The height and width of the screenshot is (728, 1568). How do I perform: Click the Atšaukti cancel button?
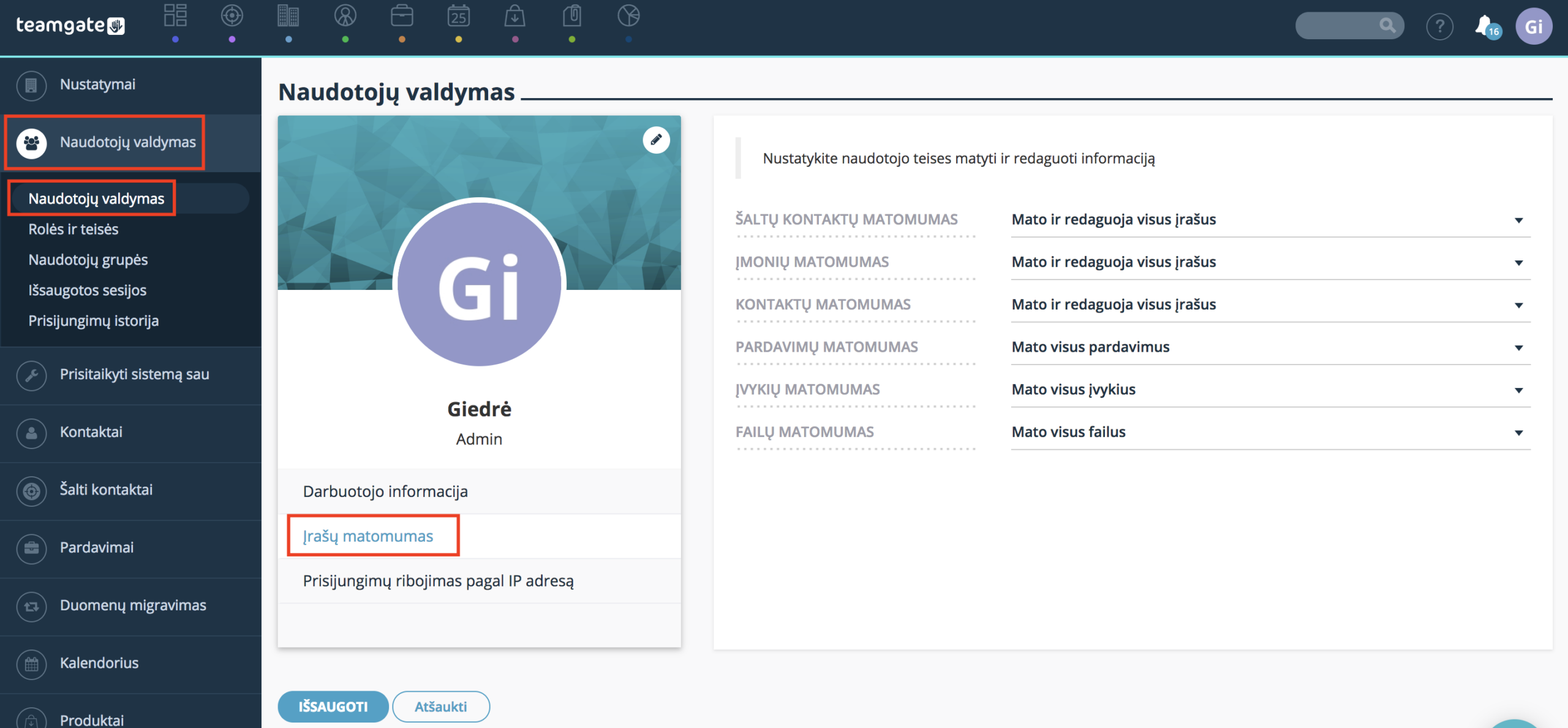pos(440,707)
